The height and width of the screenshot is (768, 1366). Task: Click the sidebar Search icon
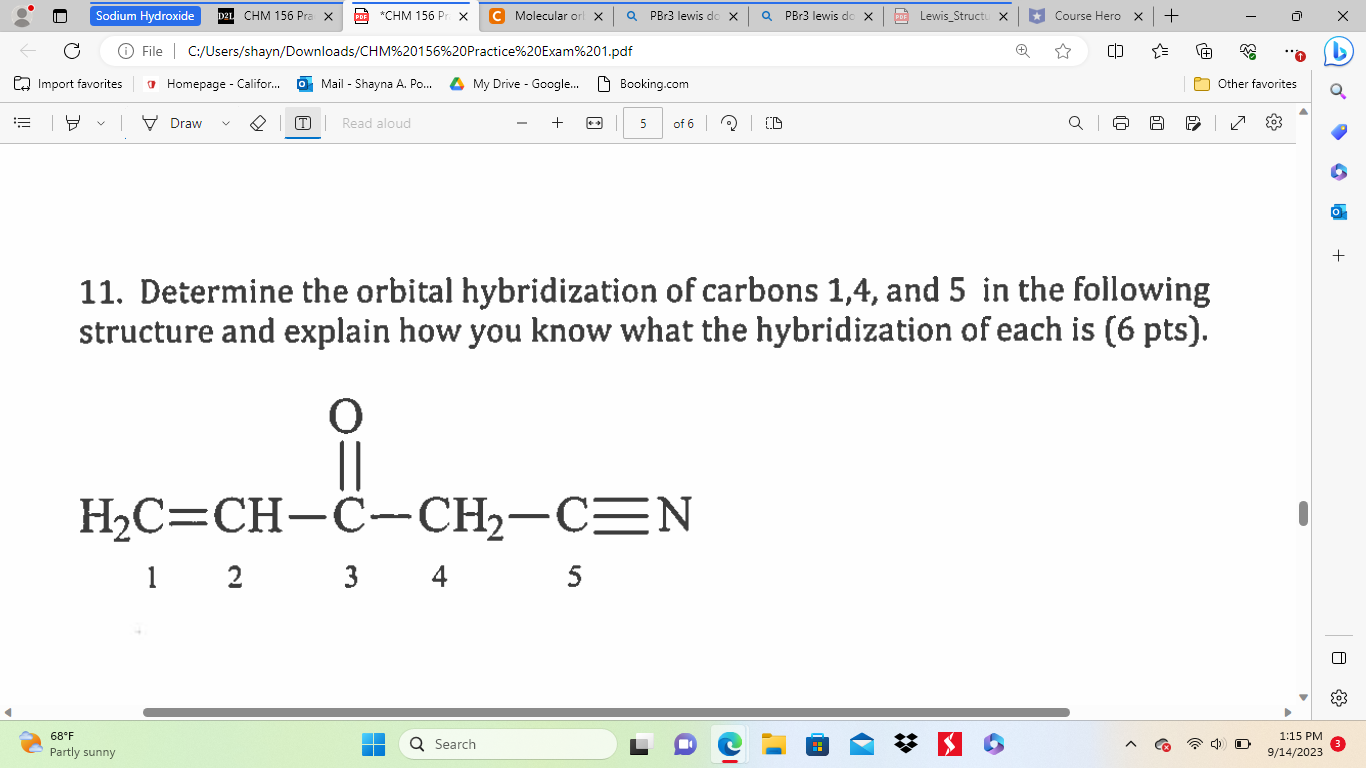coord(1339,91)
